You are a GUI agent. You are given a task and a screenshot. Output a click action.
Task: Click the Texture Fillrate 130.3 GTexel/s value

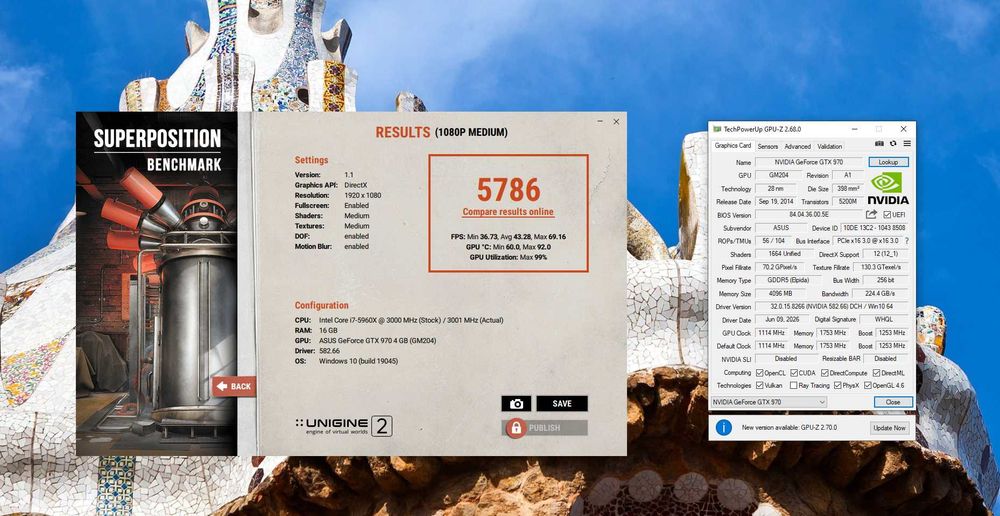[881, 267]
